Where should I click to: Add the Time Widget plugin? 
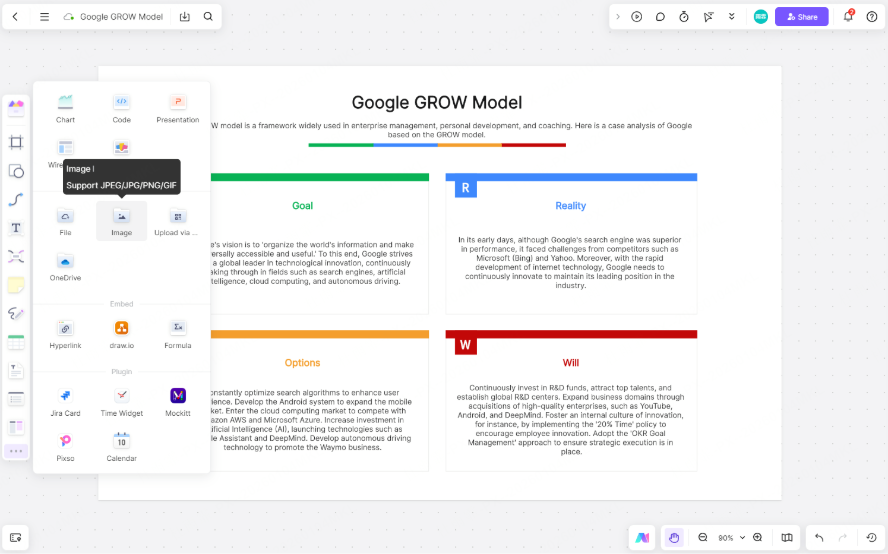pyautogui.click(x=121, y=401)
